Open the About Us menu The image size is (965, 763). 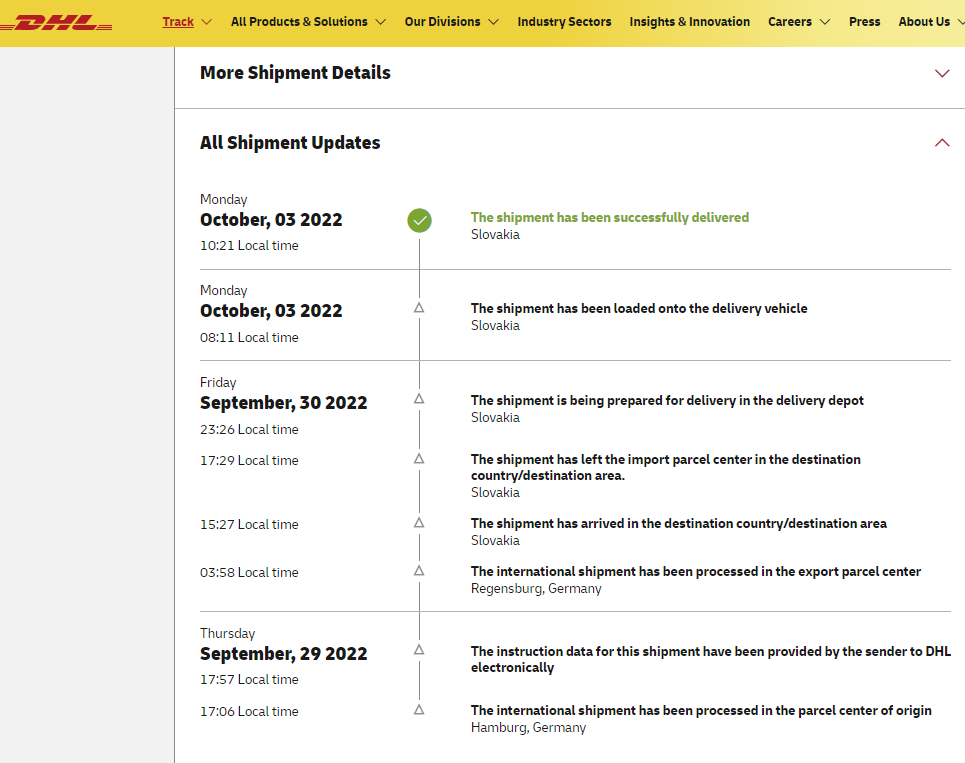930,22
